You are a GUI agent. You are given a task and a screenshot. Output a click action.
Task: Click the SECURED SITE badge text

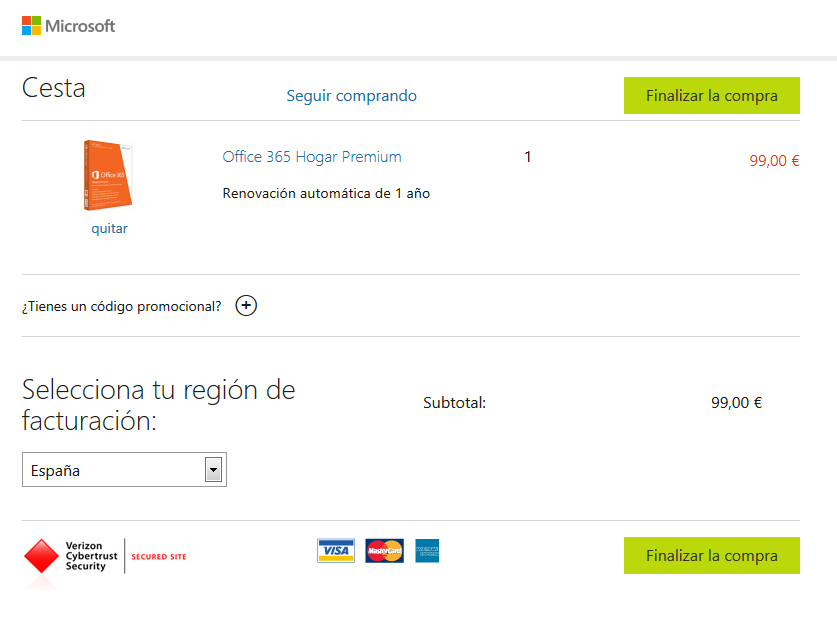[x=158, y=557]
